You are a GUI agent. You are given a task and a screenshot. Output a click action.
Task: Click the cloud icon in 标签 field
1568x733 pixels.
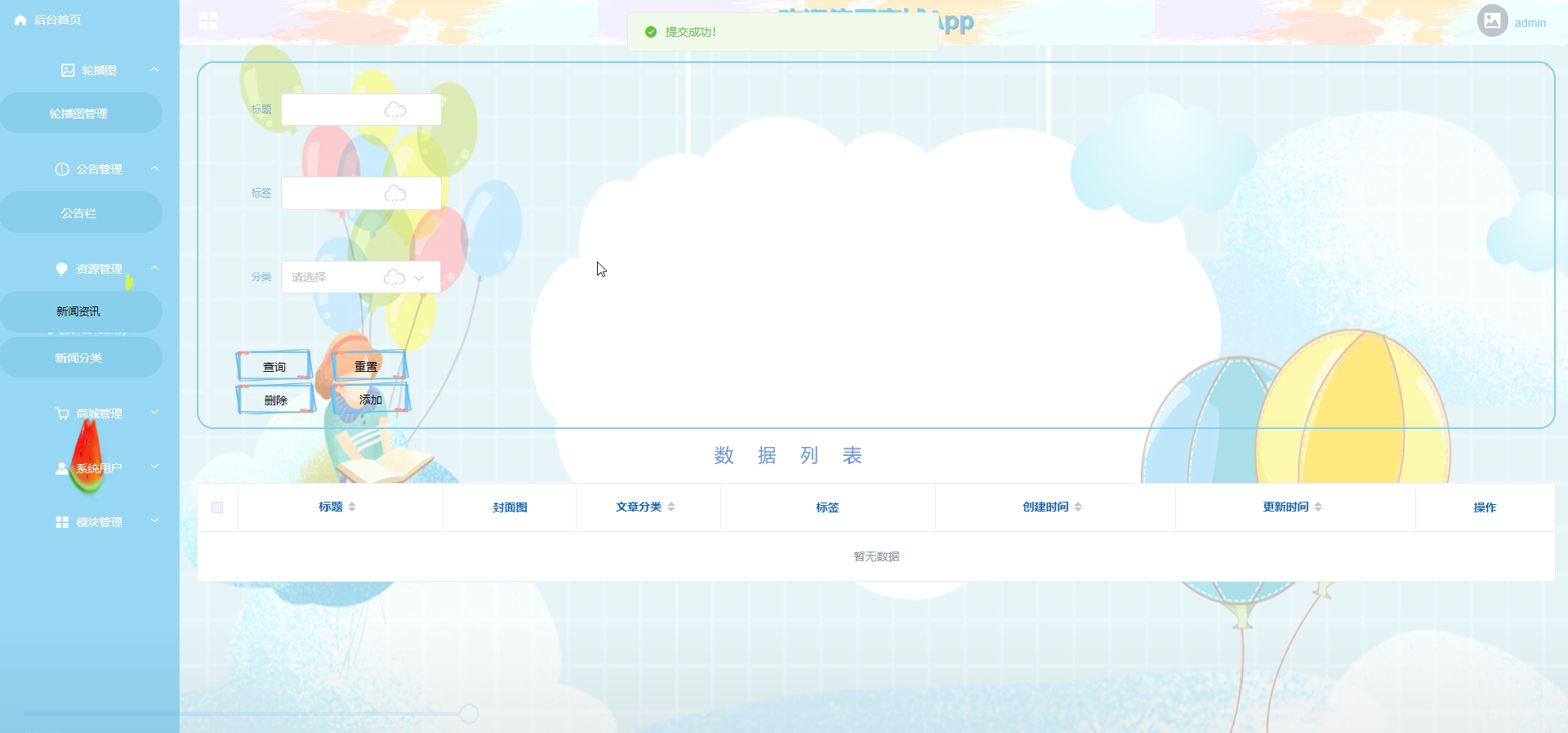coord(395,194)
